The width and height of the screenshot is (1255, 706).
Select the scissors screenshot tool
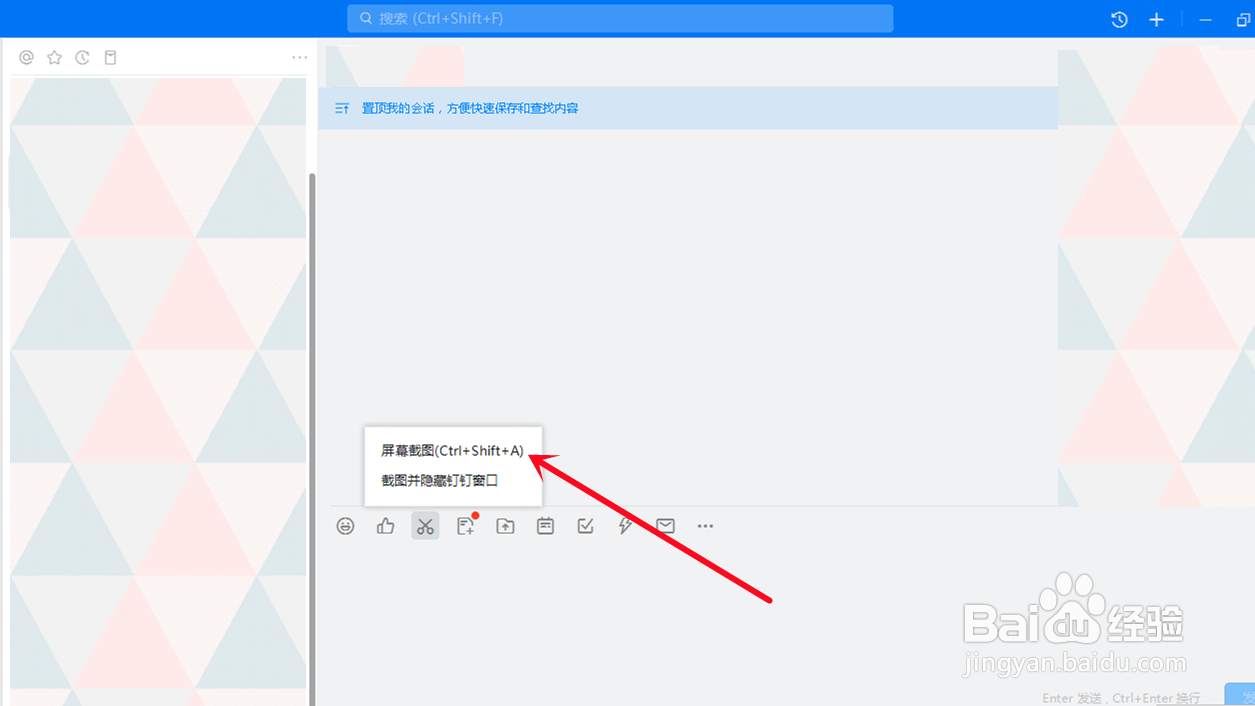click(x=425, y=525)
